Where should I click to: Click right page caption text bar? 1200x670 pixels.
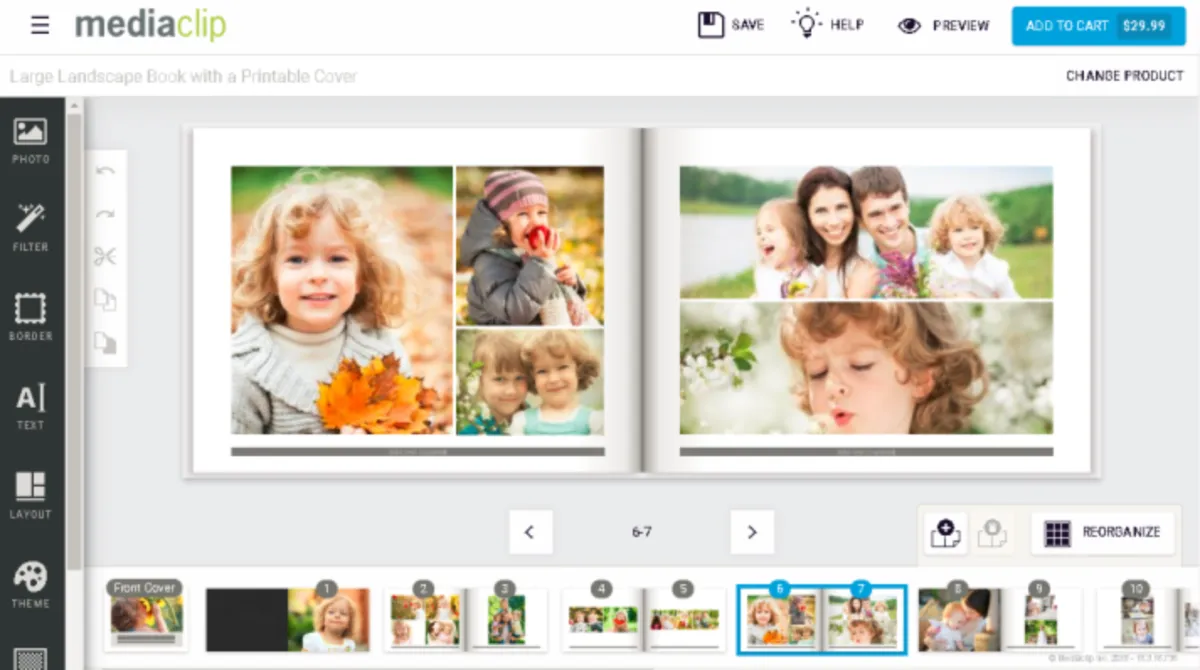pyautogui.click(x=866, y=452)
